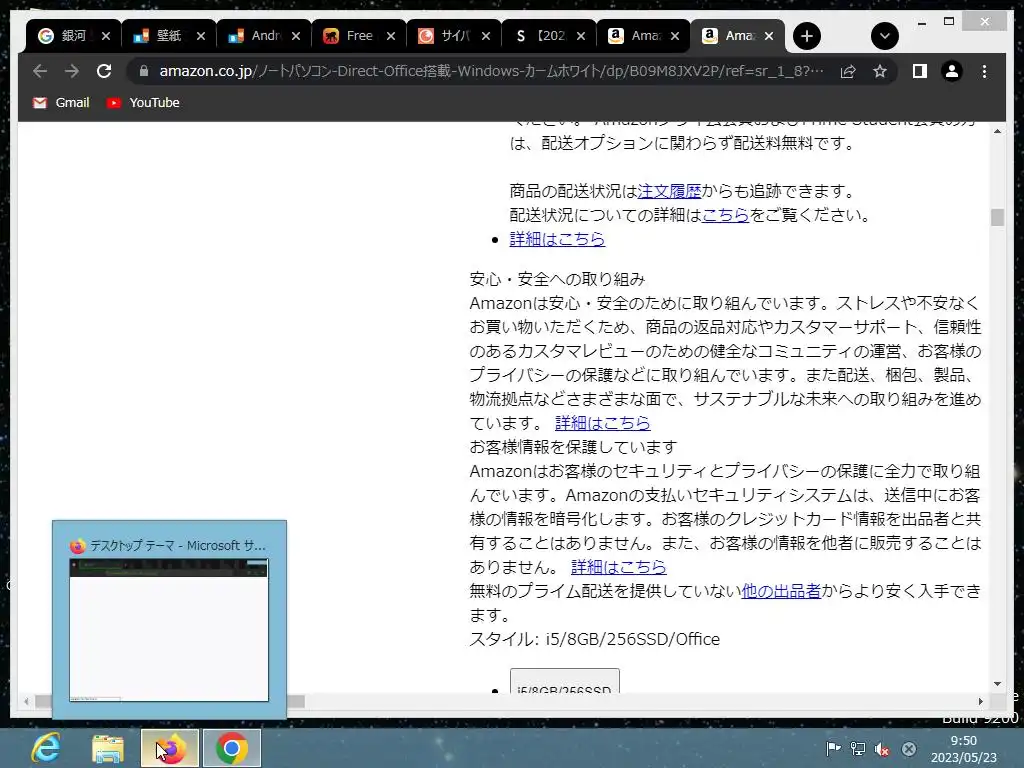This screenshot has width=1024, height=768.
Task: Click the お客様情報を保護しています heading
Action: 573,447
